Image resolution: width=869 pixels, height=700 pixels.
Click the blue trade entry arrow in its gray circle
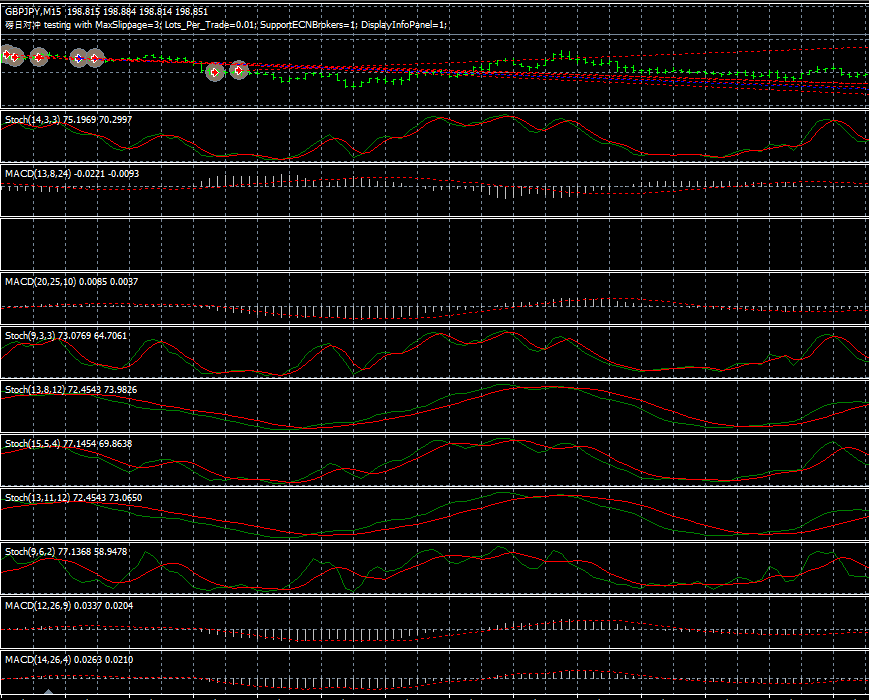(x=78, y=58)
